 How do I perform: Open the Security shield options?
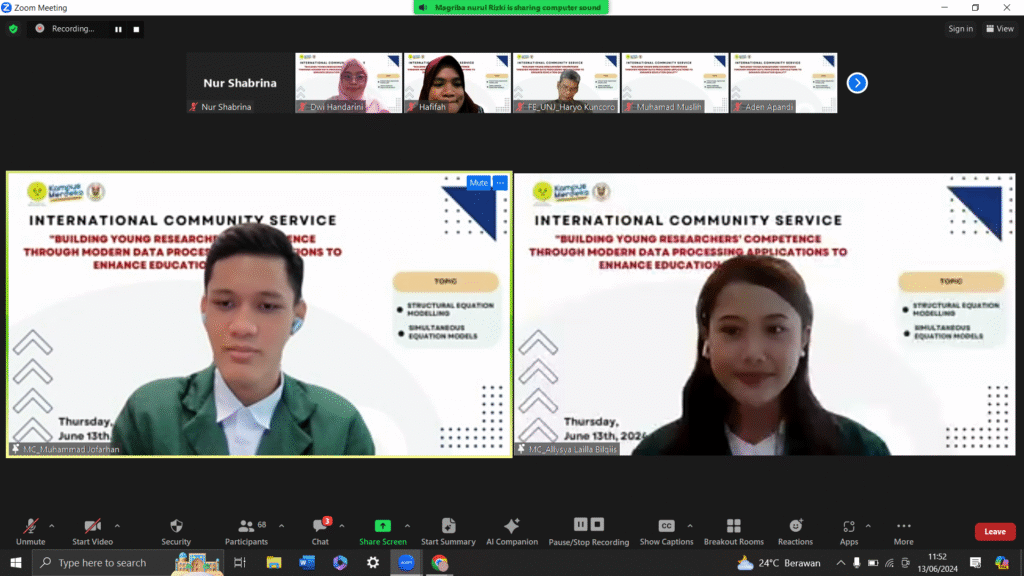pyautogui.click(x=176, y=531)
